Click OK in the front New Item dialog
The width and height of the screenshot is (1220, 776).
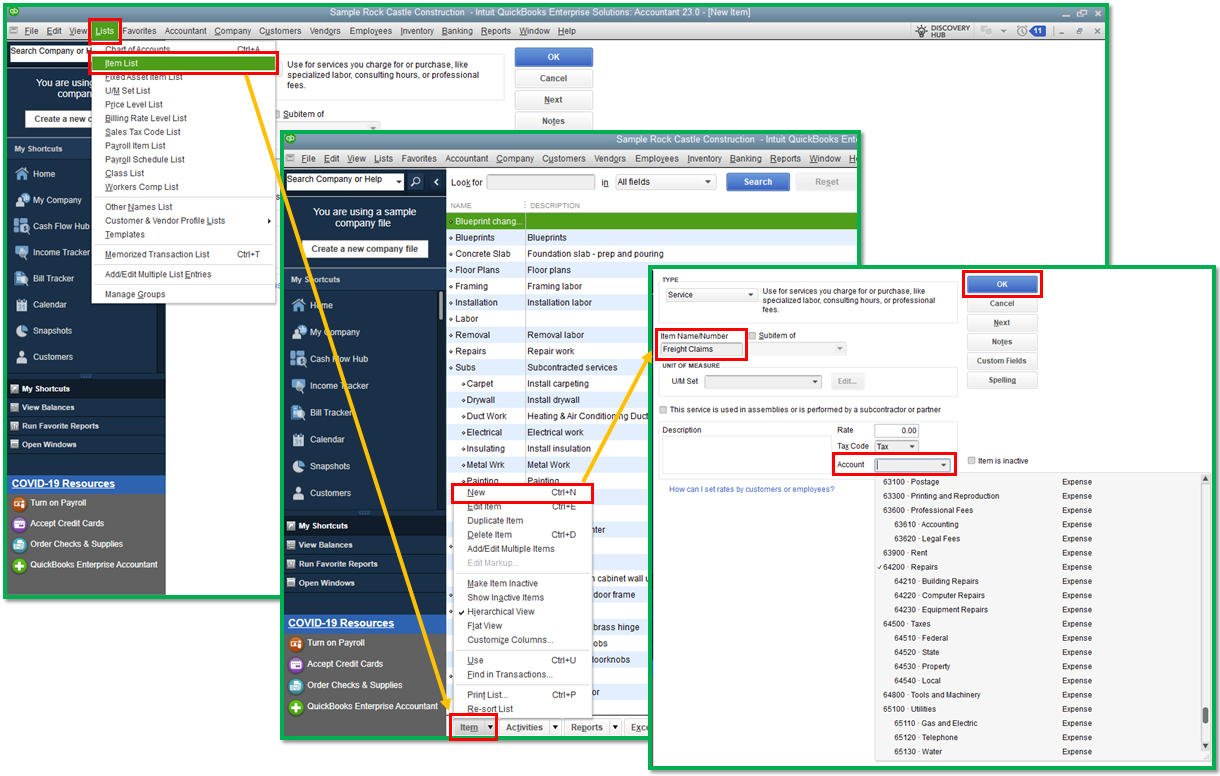click(x=1002, y=284)
